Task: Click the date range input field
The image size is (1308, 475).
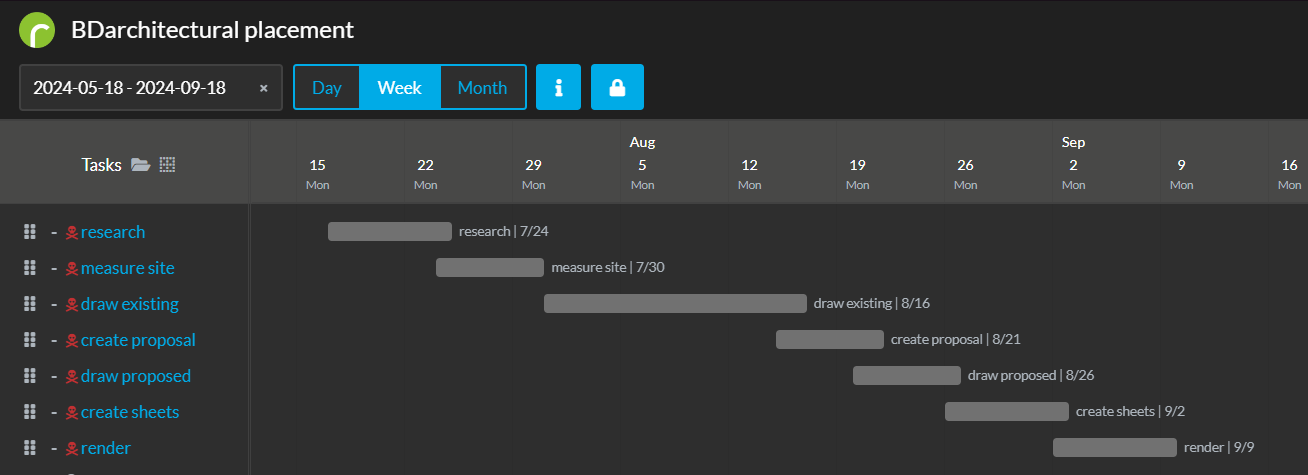Action: tap(151, 87)
